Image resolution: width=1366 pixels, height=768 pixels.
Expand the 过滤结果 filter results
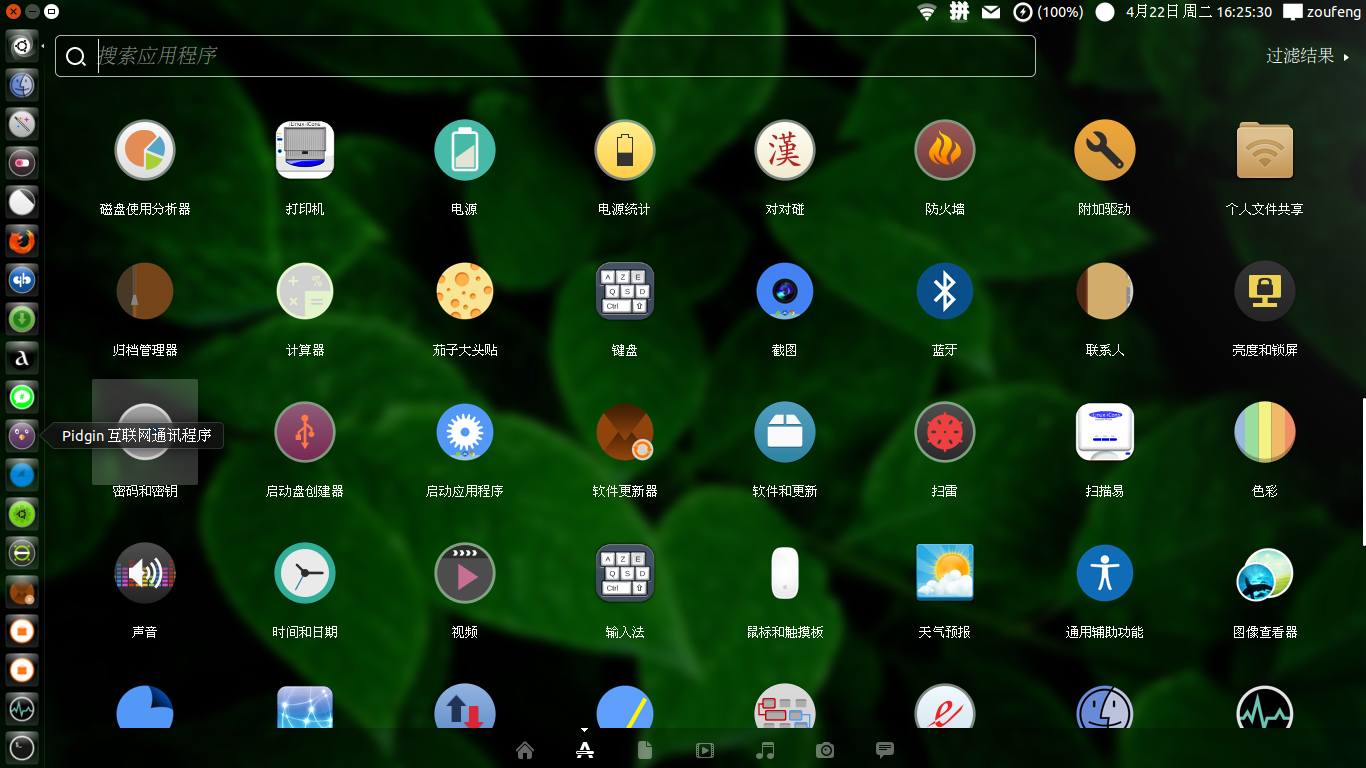pyautogui.click(x=1308, y=56)
